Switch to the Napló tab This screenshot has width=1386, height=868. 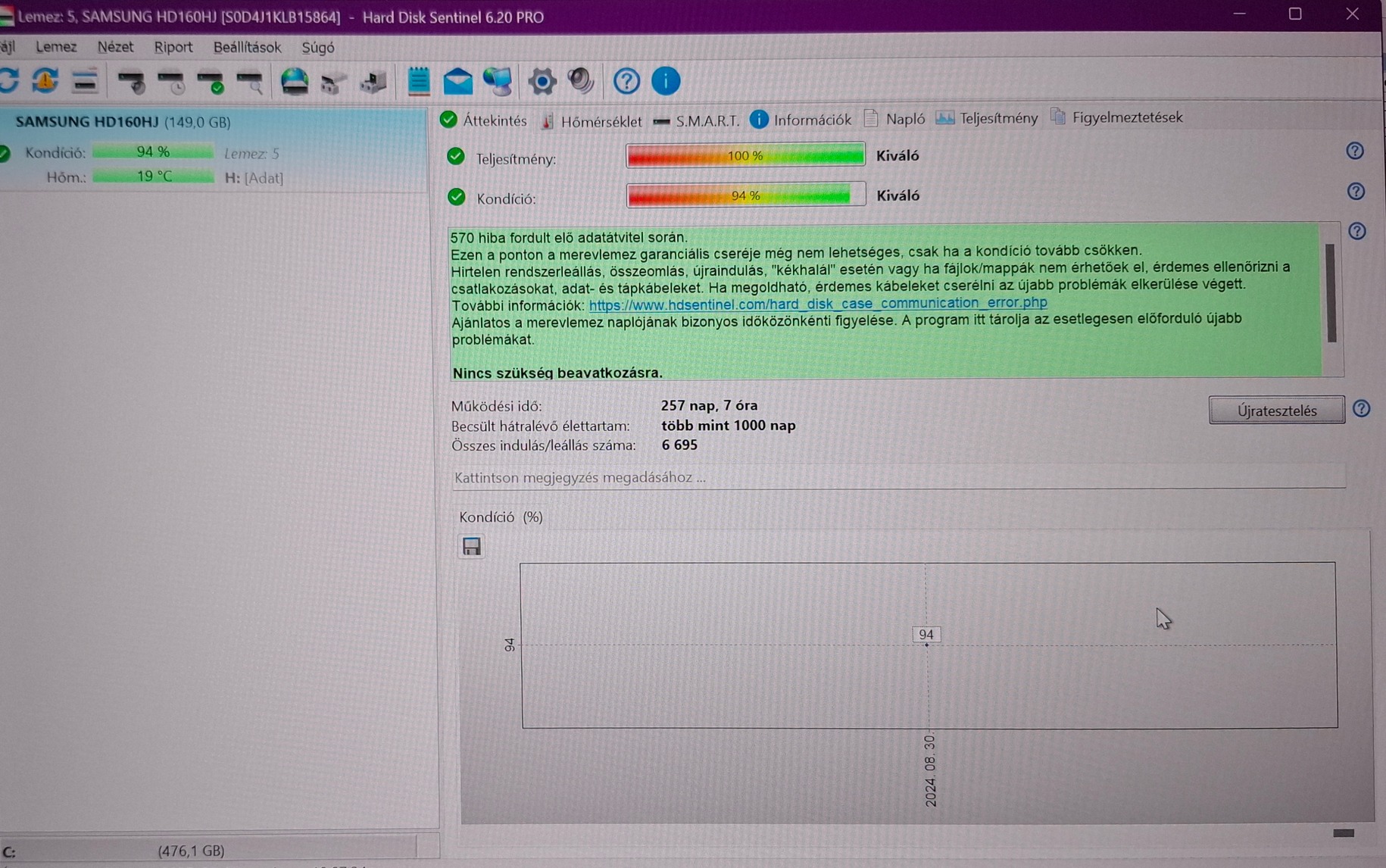[x=894, y=119]
